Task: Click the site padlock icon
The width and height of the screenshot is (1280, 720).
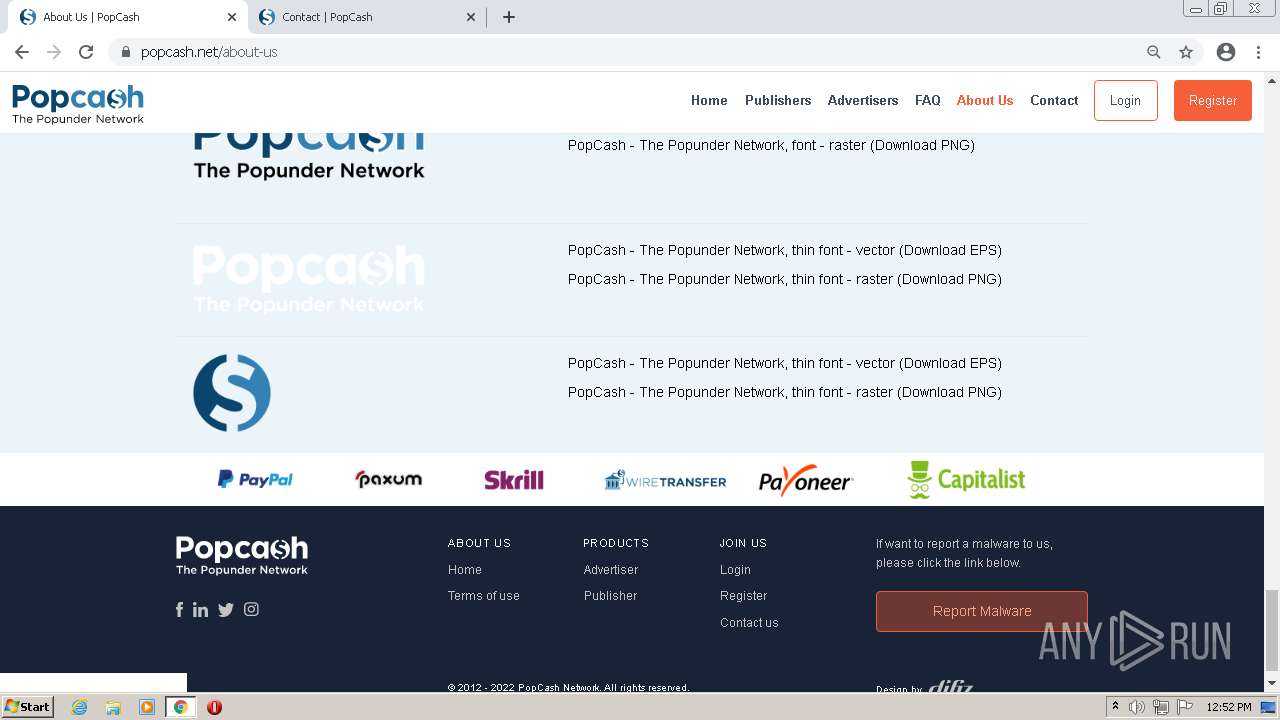Action: (125, 52)
